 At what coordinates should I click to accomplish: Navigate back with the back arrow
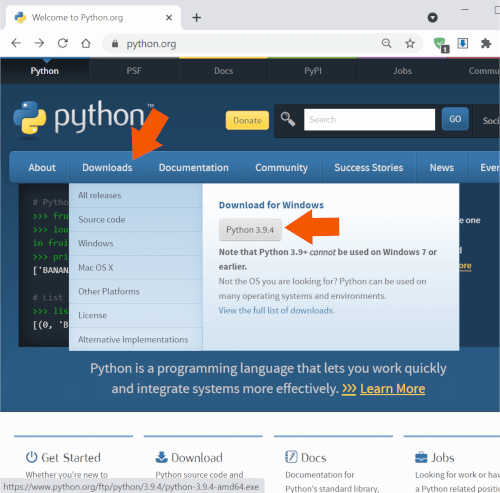coord(16,43)
